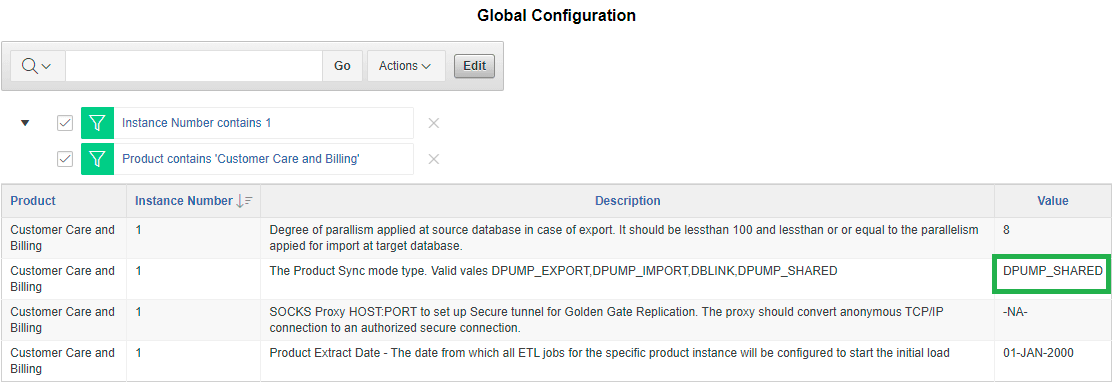
Task: Click the Global Configuration heading
Action: [556, 15]
